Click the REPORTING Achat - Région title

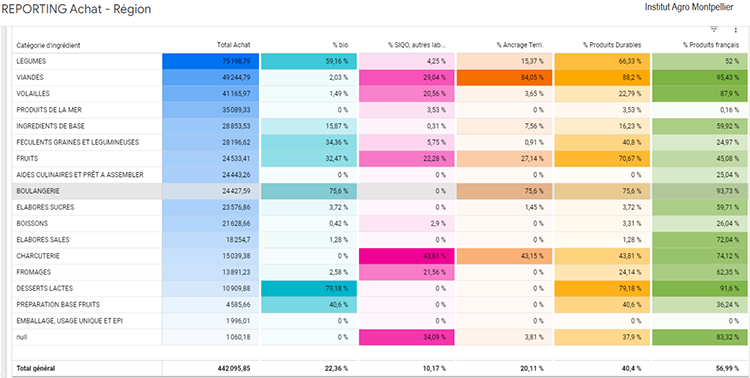pos(77,9)
